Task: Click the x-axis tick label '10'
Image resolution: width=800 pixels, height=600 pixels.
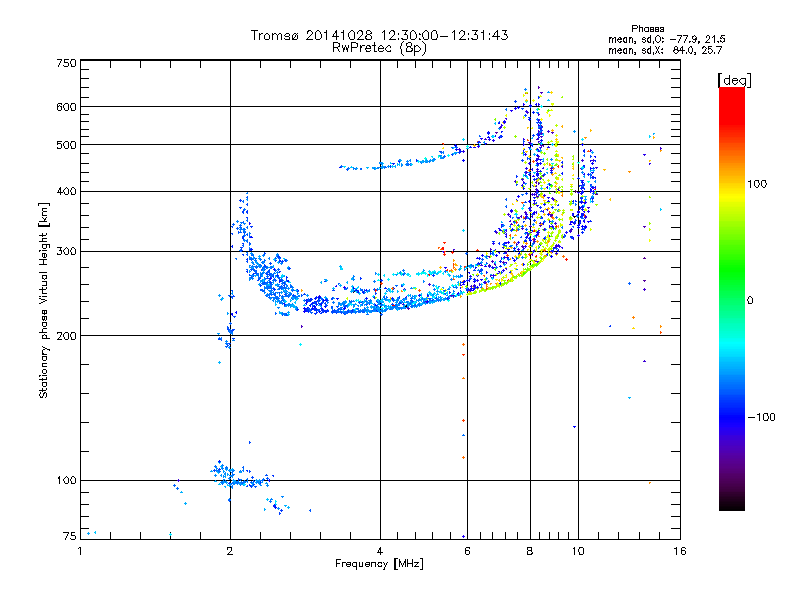Action: (x=578, y=551)
